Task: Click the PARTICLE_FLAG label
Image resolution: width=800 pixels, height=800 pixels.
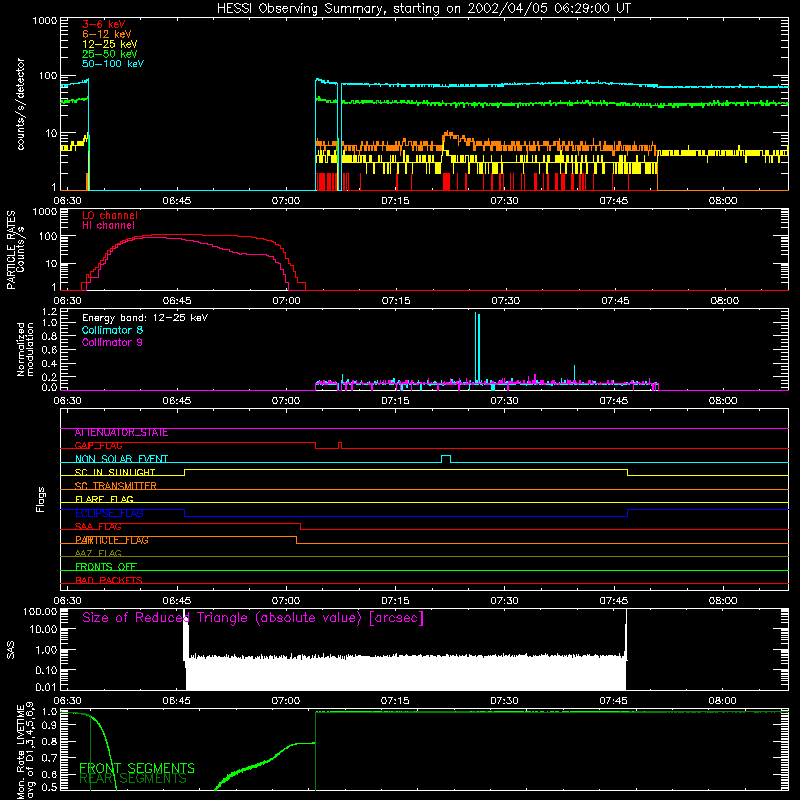Action: pos(112,540)
